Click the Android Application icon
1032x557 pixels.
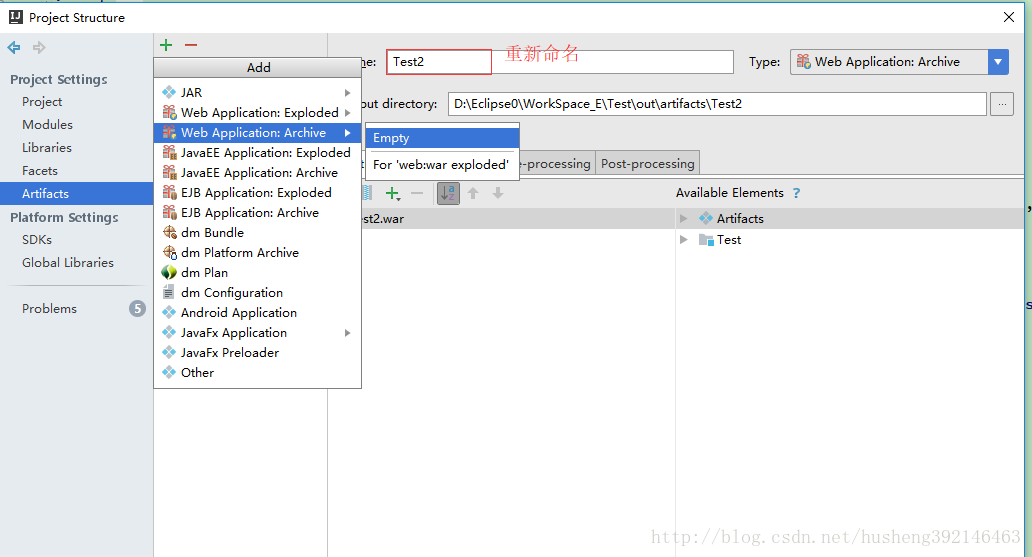pyautogui.click(x=169, y=312)
